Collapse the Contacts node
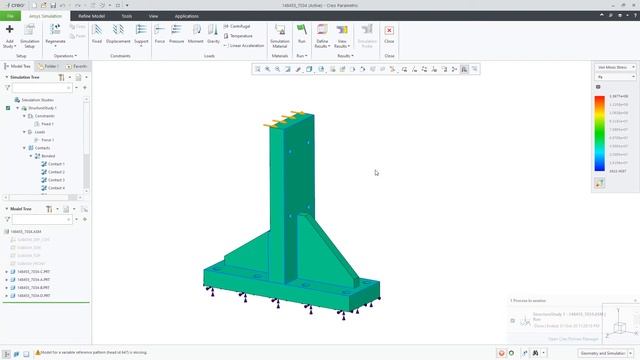This screenshot has height=360, width=640. [24, 148]
